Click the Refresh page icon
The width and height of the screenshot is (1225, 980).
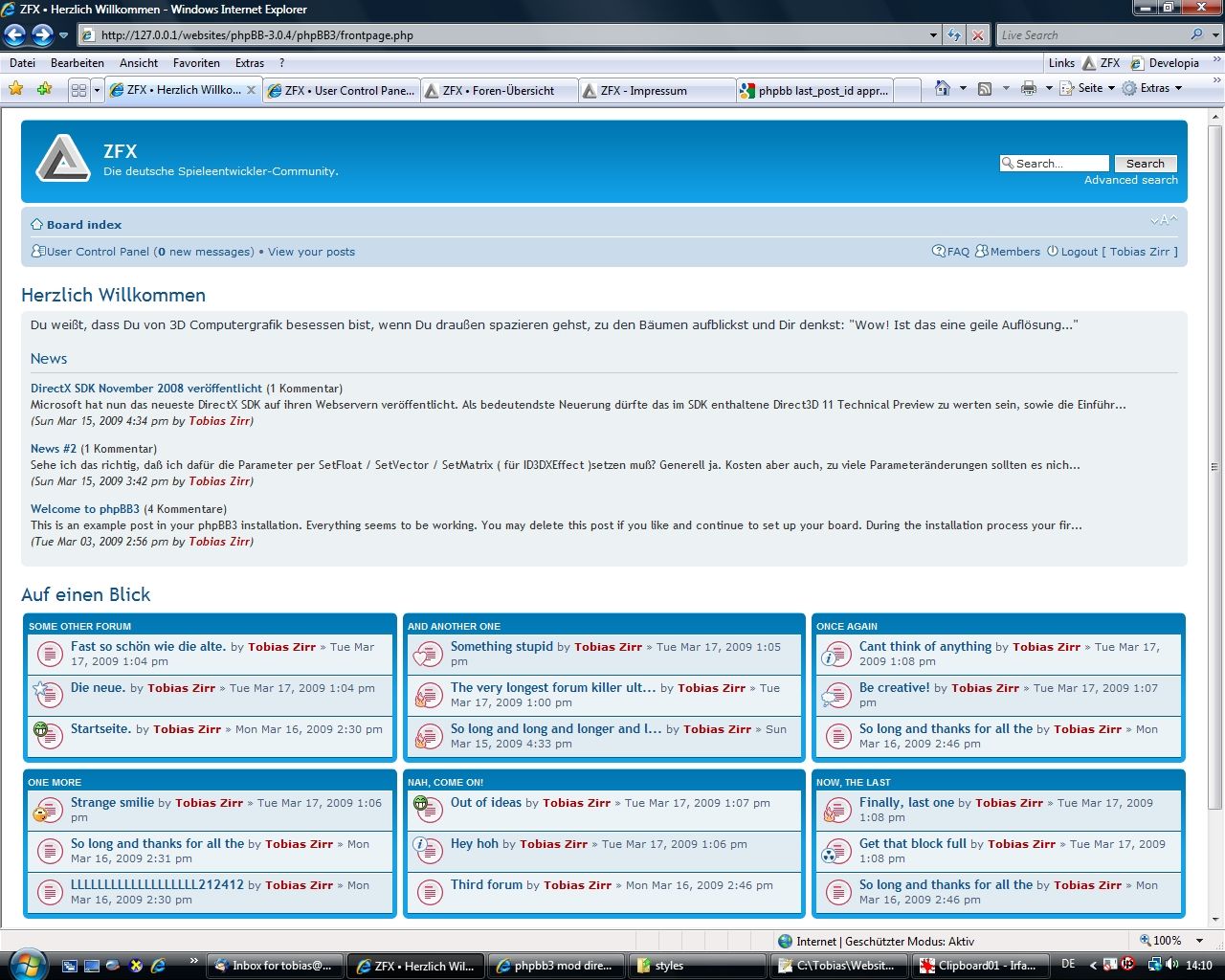click(953, 35)
